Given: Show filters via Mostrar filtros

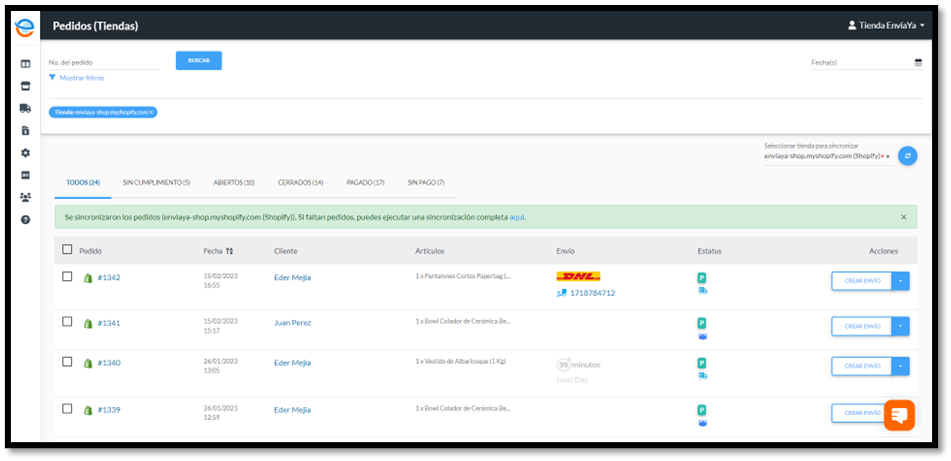Looking at the screenshot, I should [81, 78].
